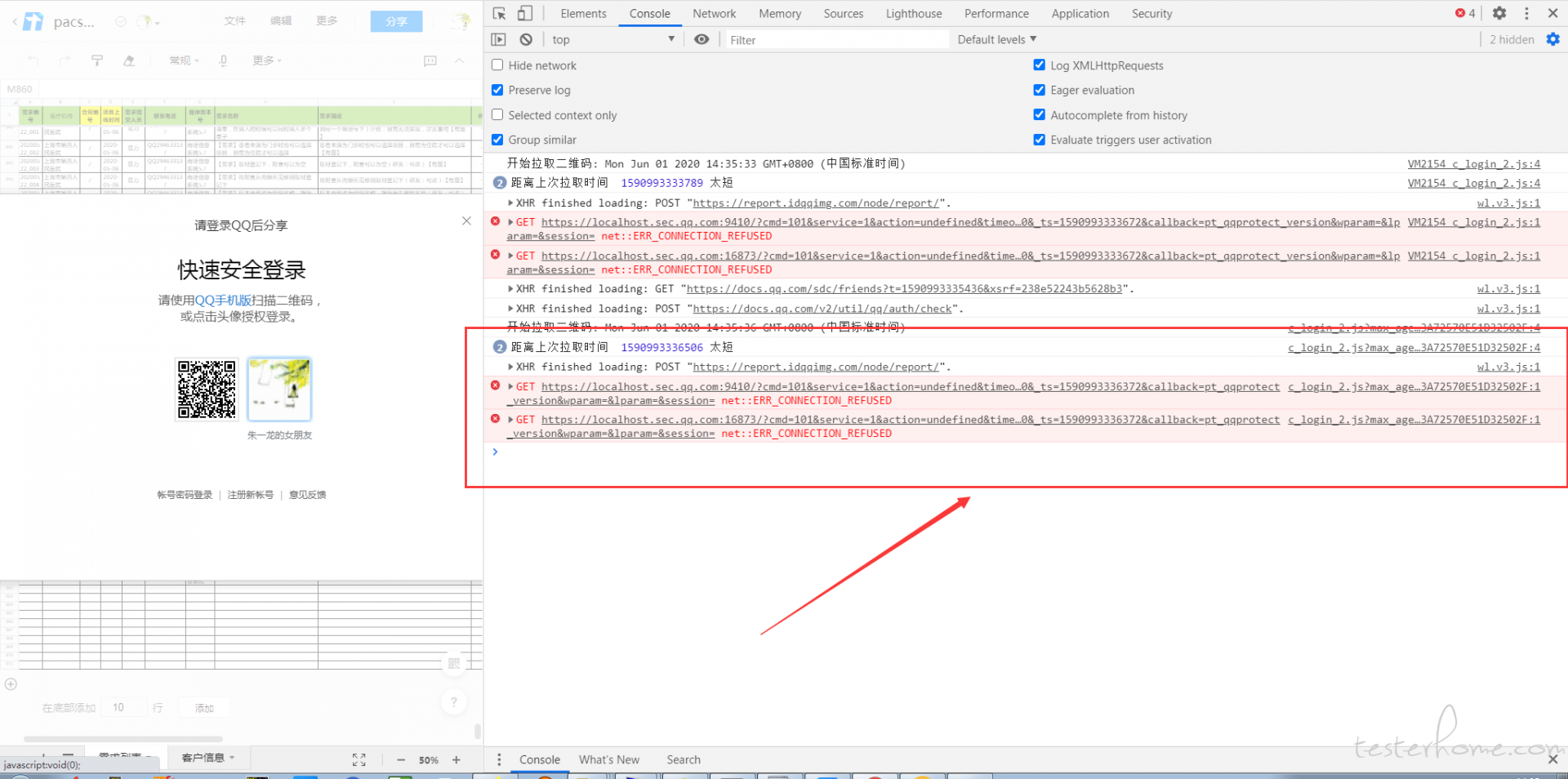Clear the console with the ban icon
Image resolution: width=1568 pixels, height=779 pixels.
(526, 39)
